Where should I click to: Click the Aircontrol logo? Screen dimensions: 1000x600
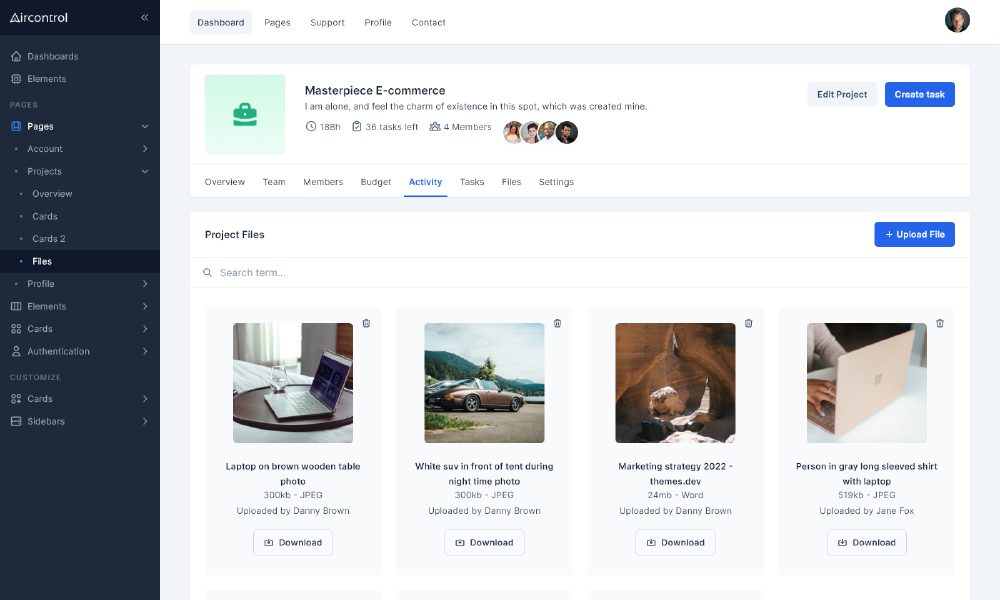(x=39, y=17)
